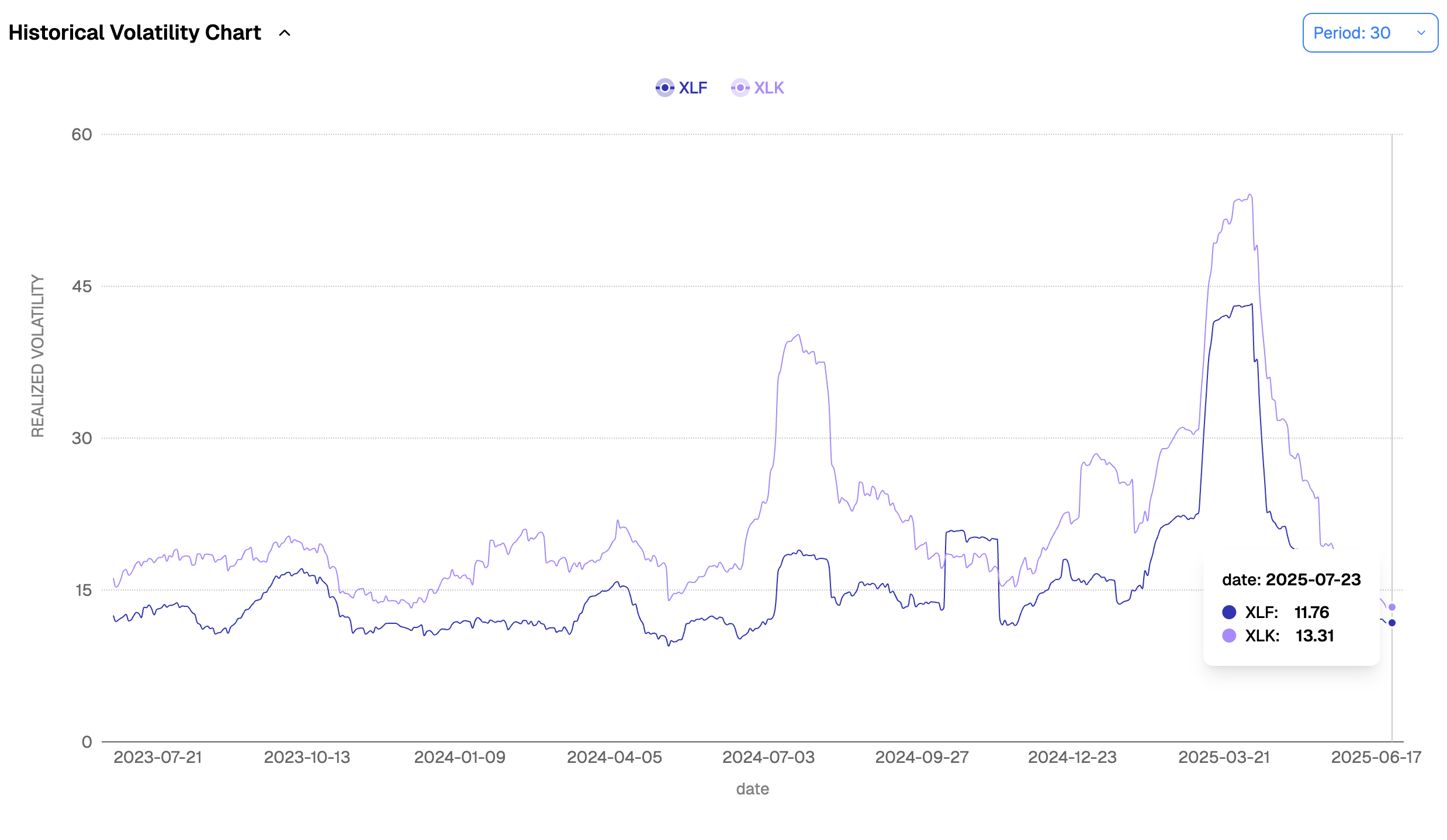1447x840 pixels.
Task: Toggle the XLF legend marker icon
Action: 664,88
